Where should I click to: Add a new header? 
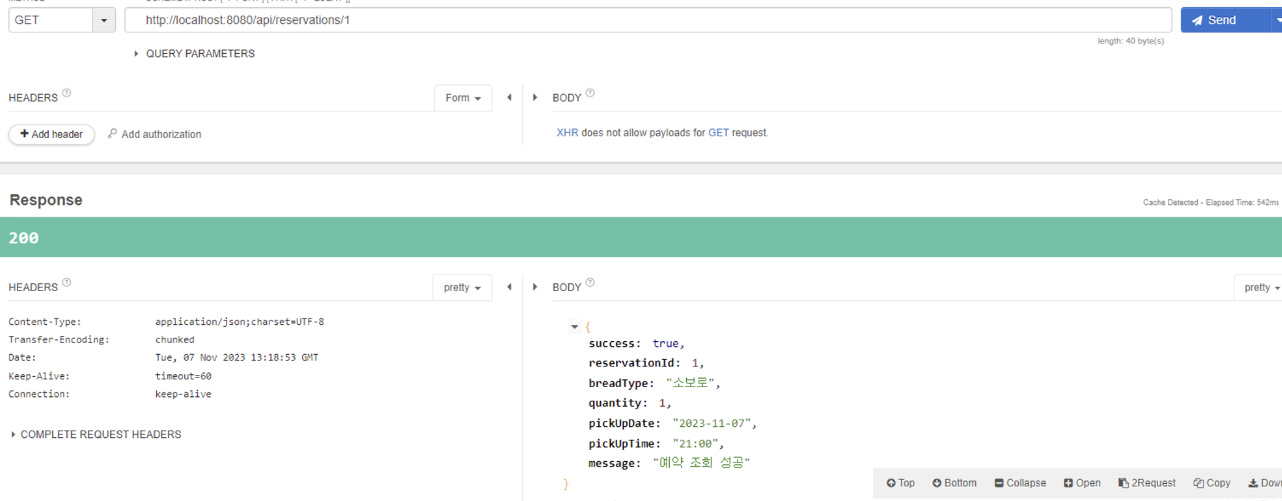click(x=52, y=134)
